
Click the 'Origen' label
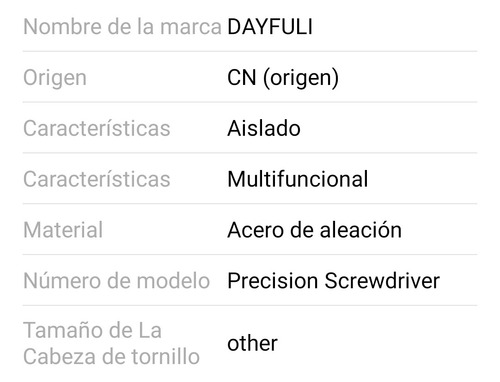55,79
